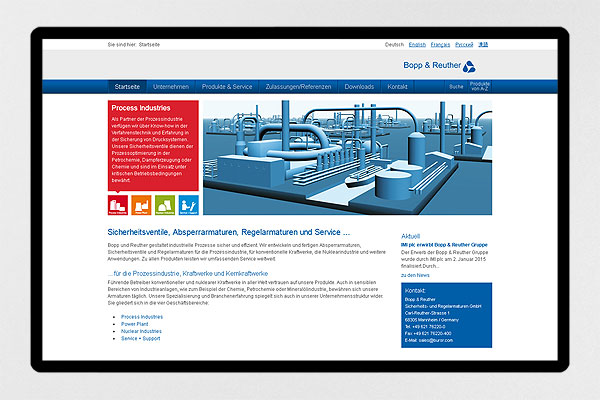
Task: Click the red Process Industries icon tile
Action: pos(118,206)
